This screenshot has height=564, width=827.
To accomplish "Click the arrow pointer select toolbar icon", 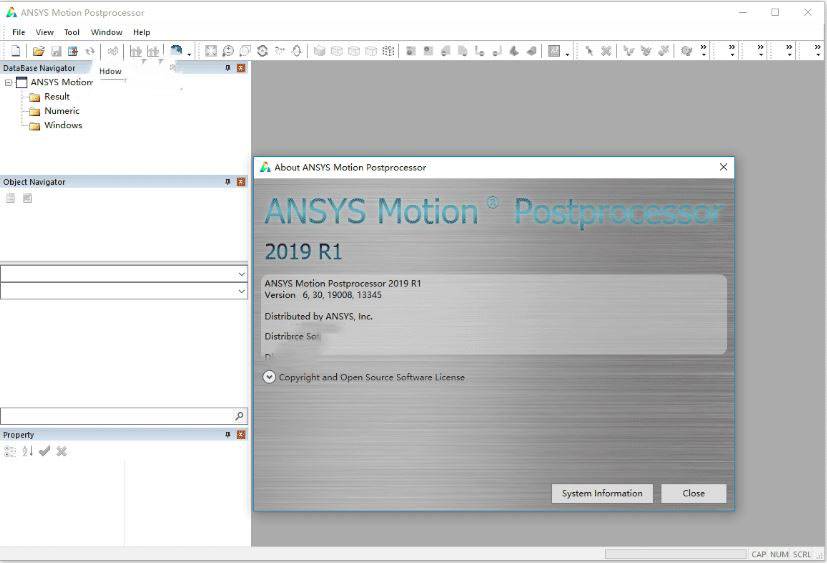I will tap(589, 51).
